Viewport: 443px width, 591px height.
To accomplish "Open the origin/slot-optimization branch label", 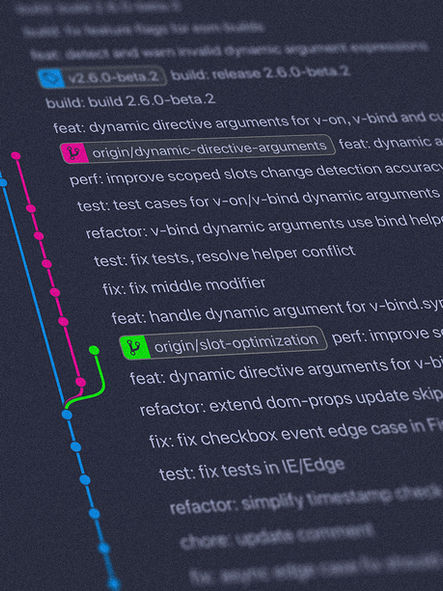I will pyautogui.click(x=223, y=343).
